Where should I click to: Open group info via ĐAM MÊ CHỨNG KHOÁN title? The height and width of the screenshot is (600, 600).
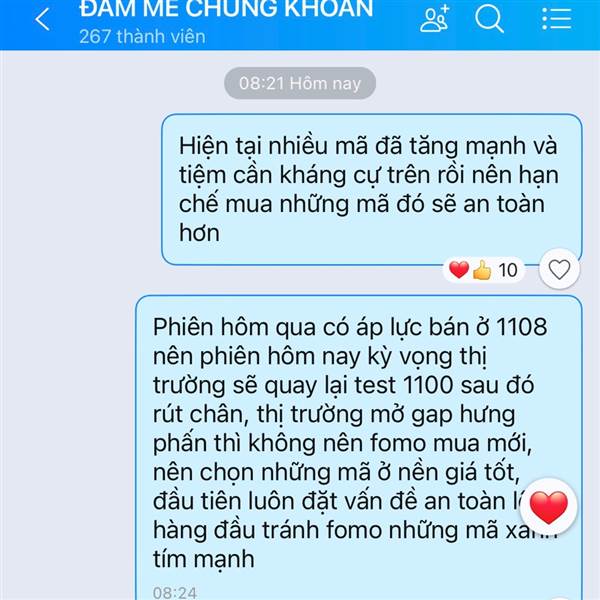(x=226, y=8)
